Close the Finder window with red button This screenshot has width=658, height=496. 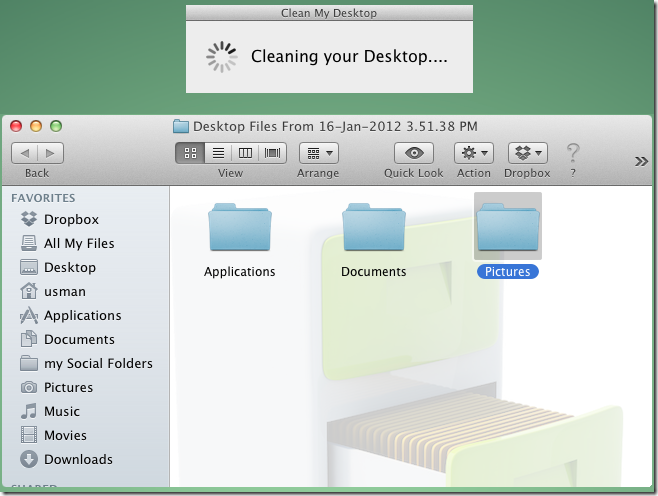[16, 126]
